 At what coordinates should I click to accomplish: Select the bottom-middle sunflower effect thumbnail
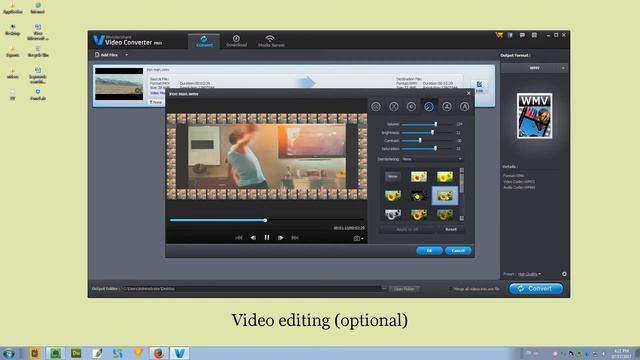click(x=419, y=214)
